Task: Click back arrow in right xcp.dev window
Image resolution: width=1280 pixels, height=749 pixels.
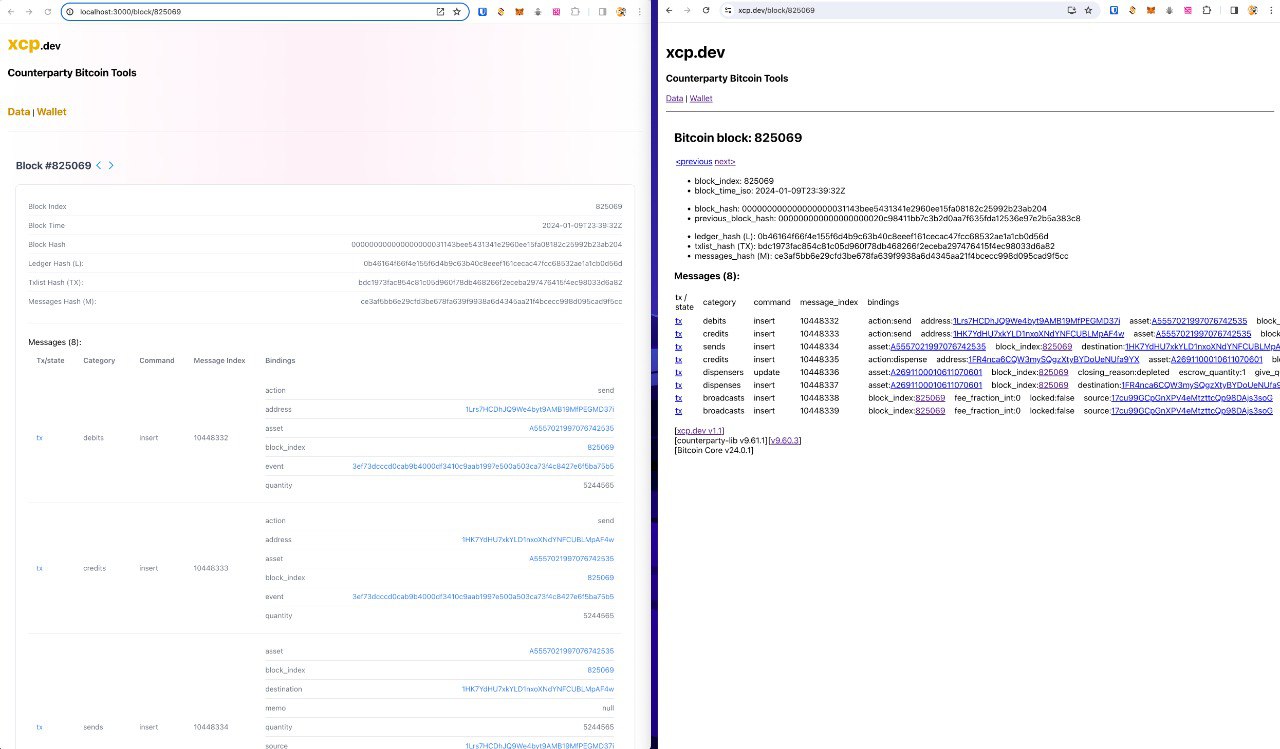Action: [669, 10]
